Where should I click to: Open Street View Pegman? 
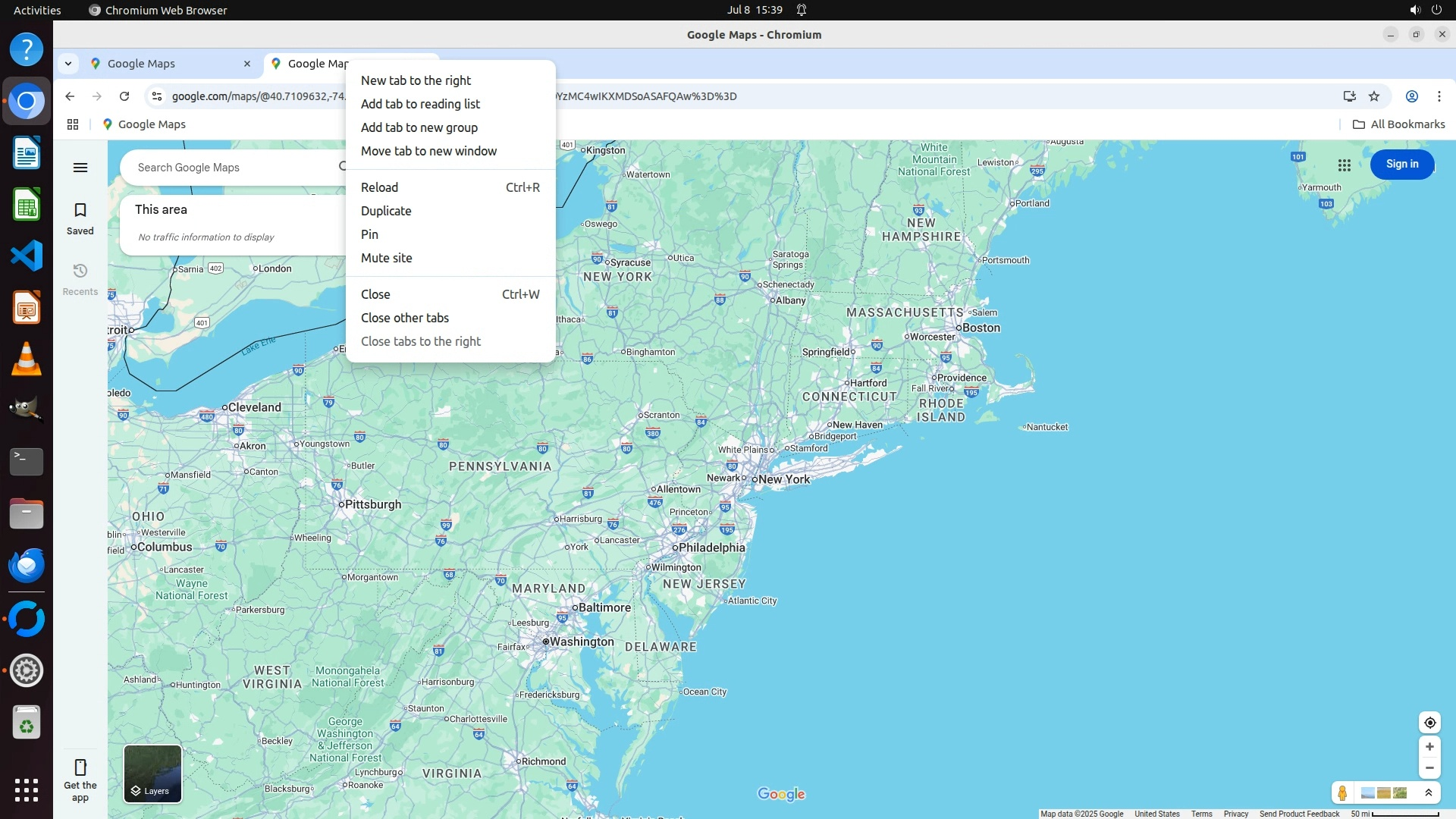(x=1342, y=793)
